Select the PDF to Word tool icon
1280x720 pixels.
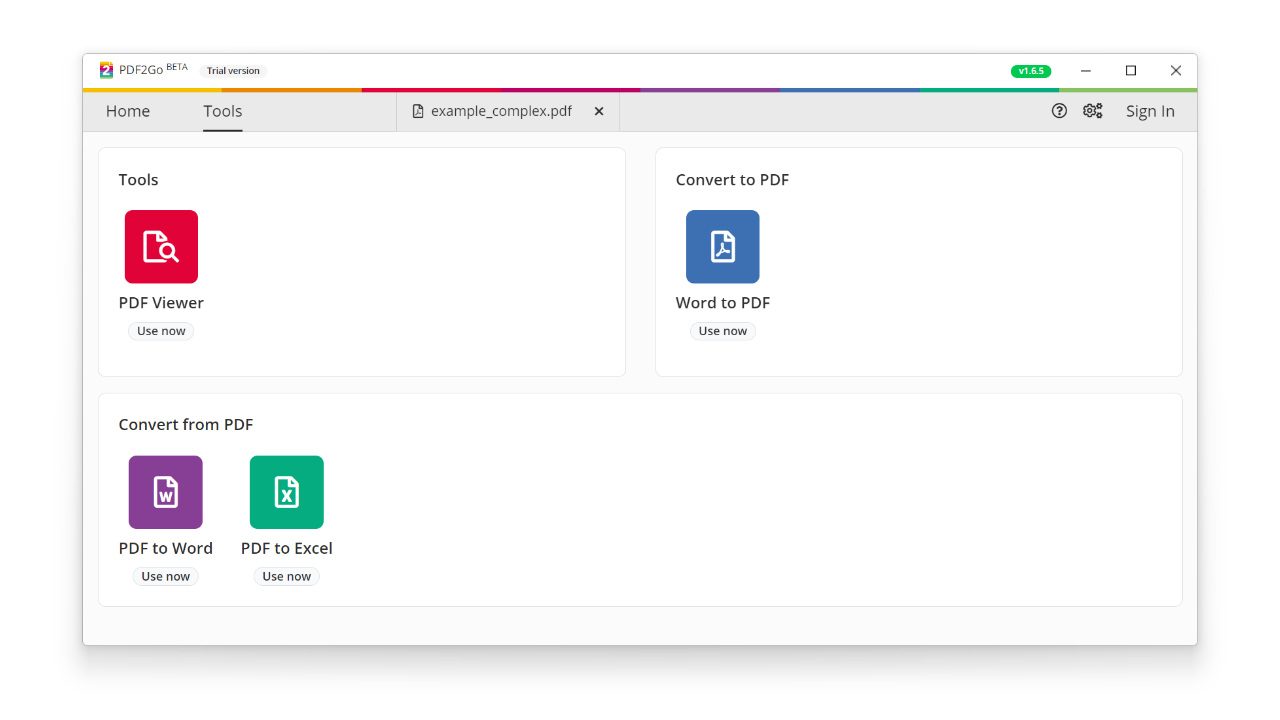[x=165, y=492]
